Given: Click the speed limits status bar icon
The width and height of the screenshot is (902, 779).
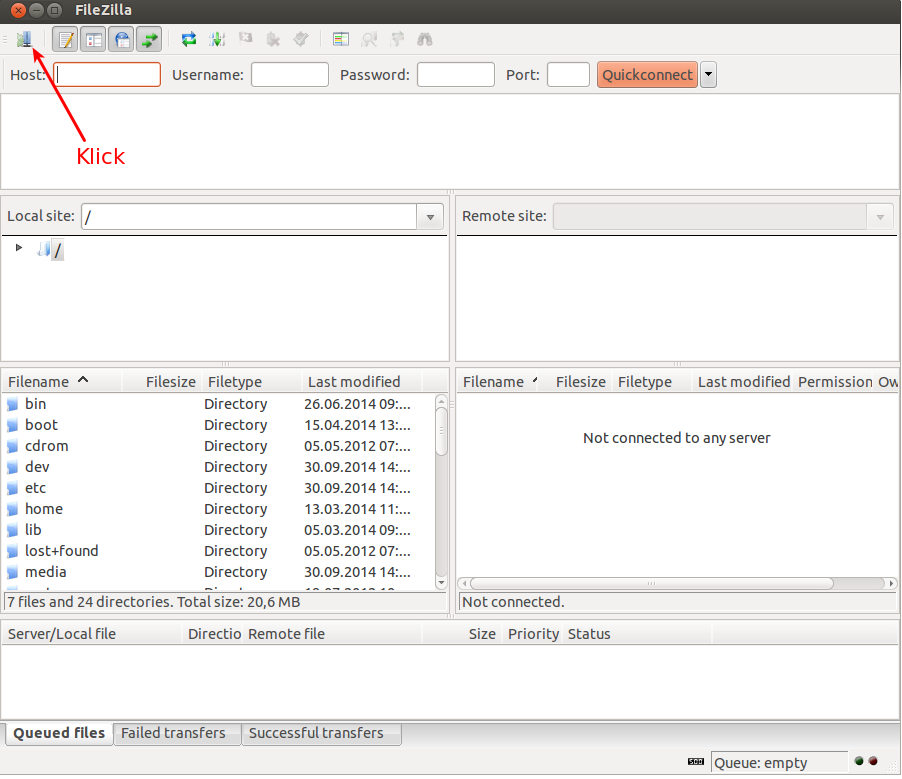Looking at the screenshot, I should [695, 761].
